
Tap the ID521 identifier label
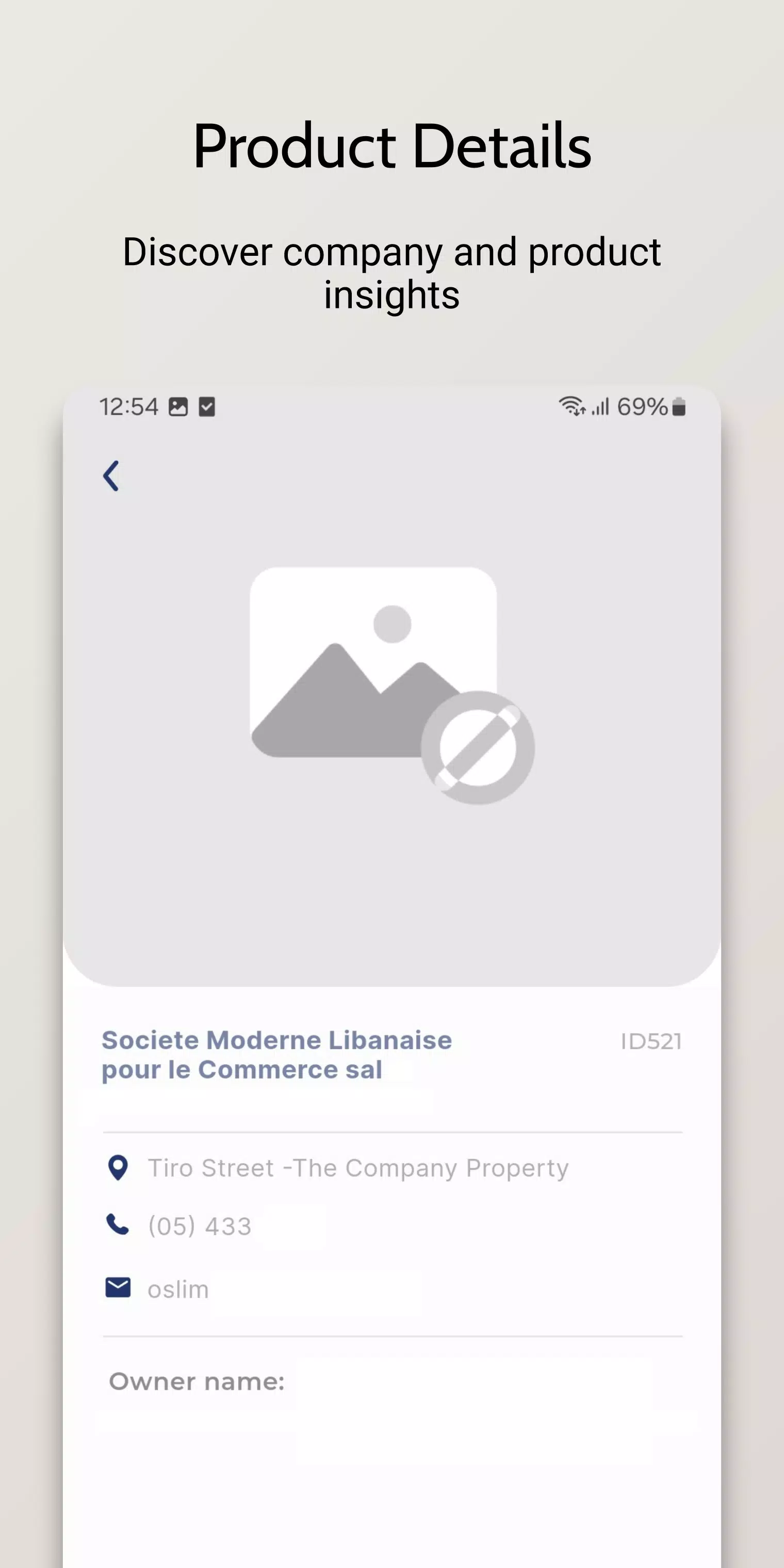[x=651, y=1041]
